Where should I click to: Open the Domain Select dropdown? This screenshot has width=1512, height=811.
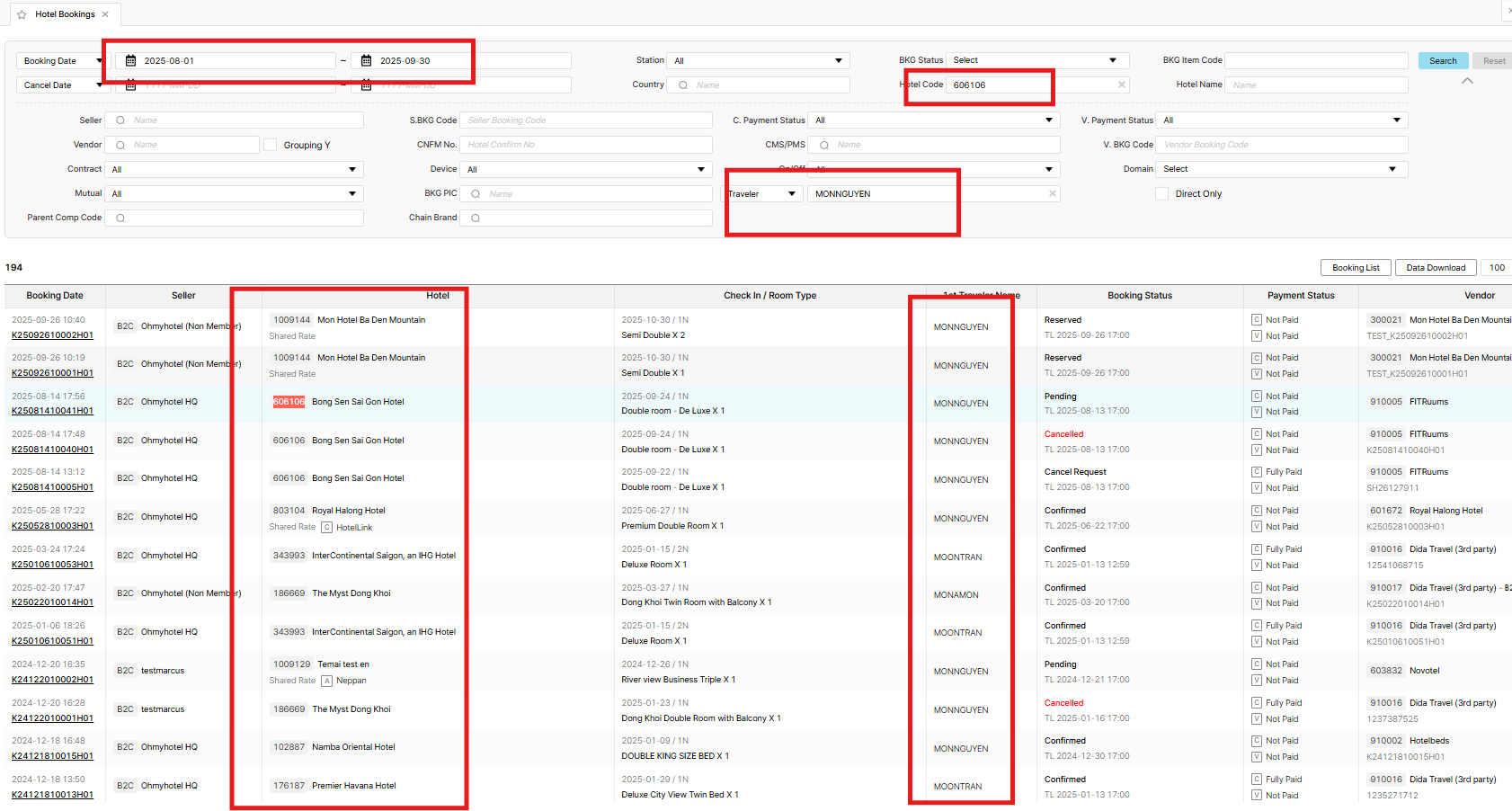[1281, 169]
